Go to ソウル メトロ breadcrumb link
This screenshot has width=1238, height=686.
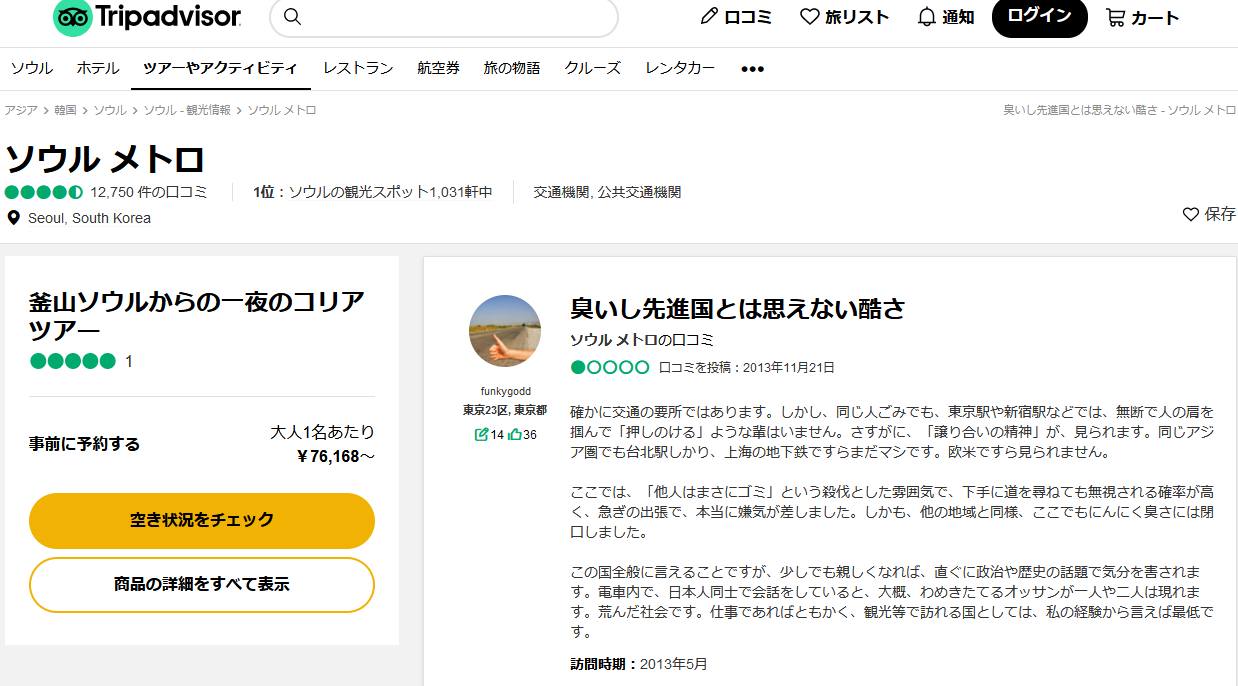282,110
